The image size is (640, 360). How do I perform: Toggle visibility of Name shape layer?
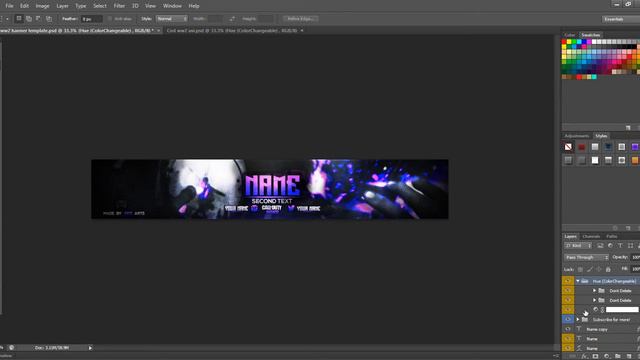click(x=568, y=348)
